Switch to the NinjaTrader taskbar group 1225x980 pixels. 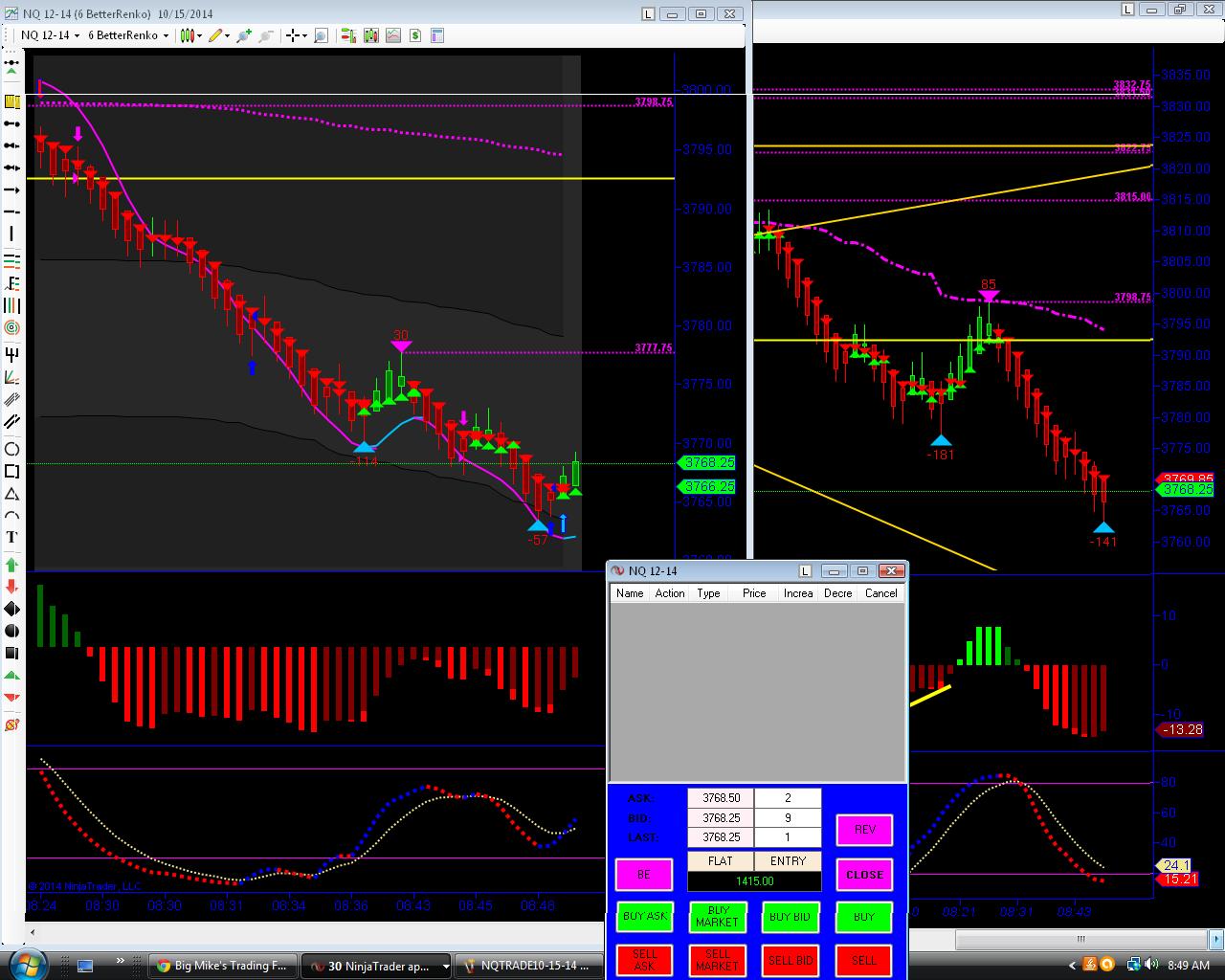click(x=376, y=966)
